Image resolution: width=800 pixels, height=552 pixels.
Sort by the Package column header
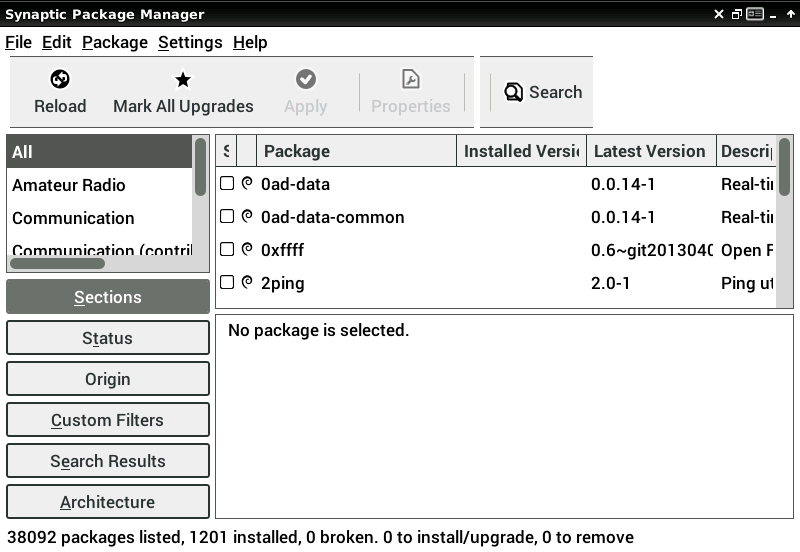click(x=356, y=151)
